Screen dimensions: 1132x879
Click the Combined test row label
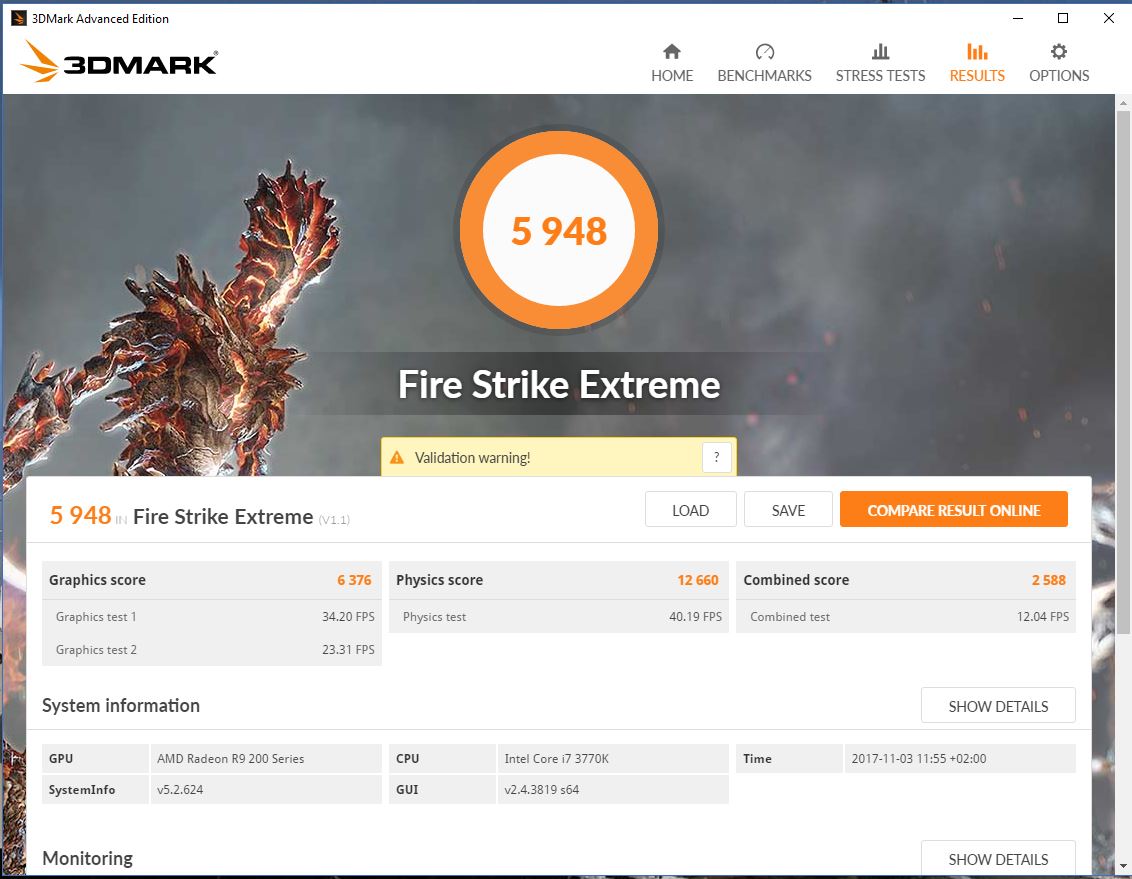tap(790, 616)
